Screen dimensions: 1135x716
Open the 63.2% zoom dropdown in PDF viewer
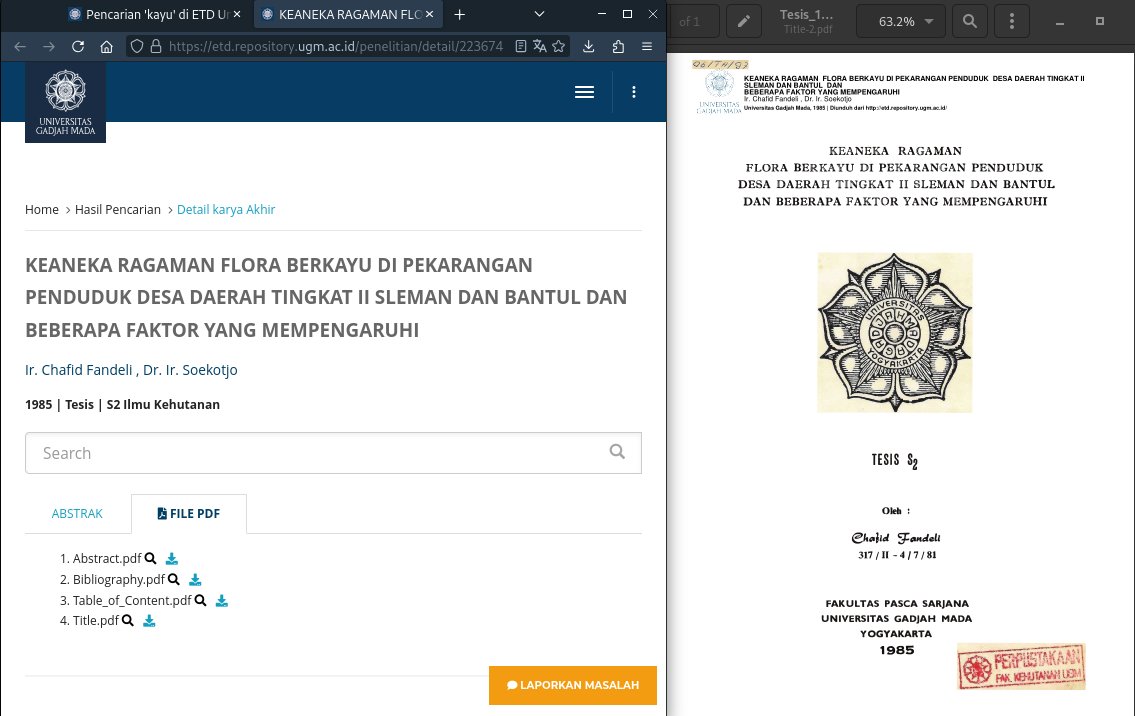pyautogui.click(x=900, y=22)
